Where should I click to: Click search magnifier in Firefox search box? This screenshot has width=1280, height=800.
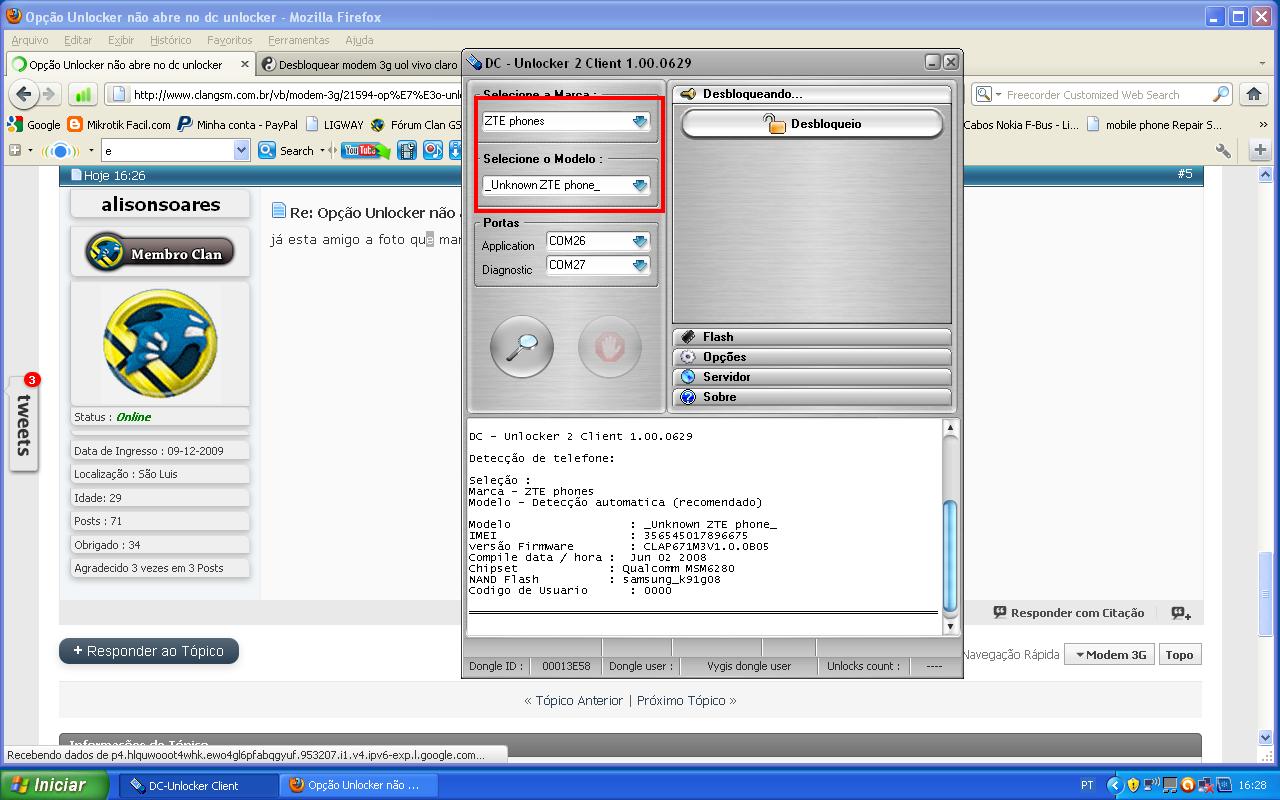click(1221, 95)
